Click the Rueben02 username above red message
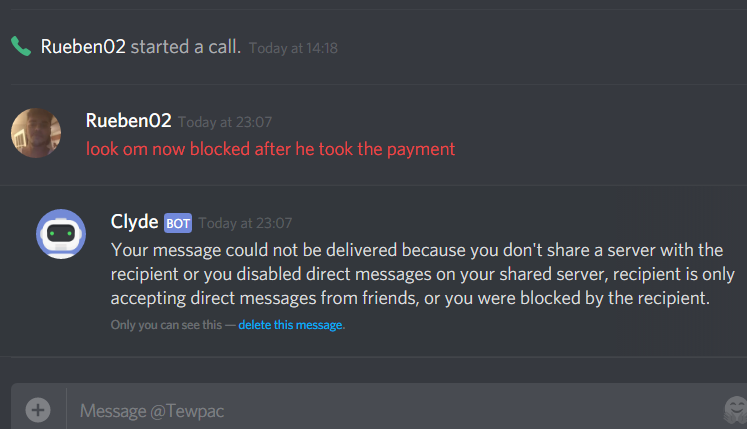 click(129, 121)
